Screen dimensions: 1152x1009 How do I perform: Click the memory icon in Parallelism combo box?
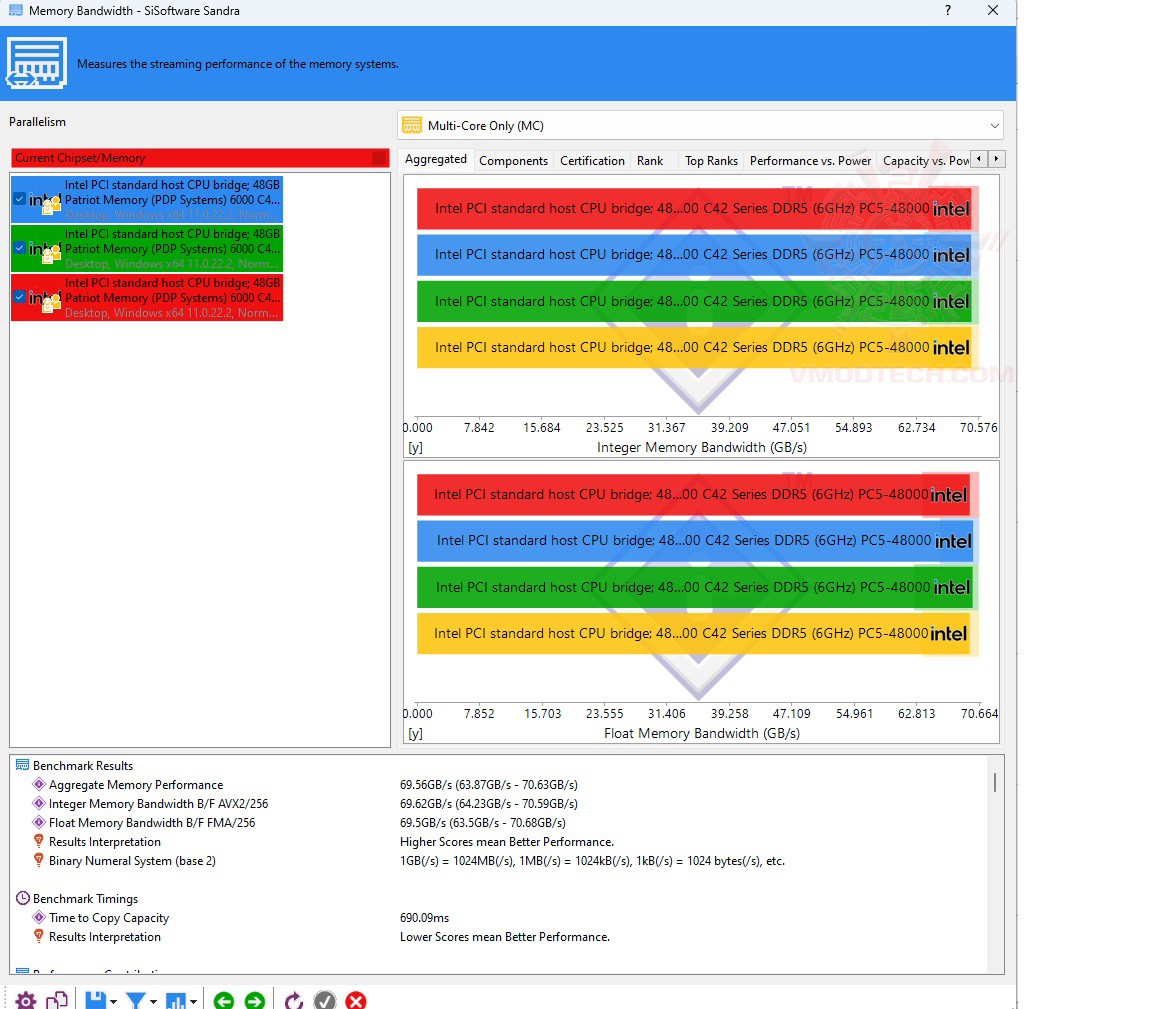(x=412, y=126)
